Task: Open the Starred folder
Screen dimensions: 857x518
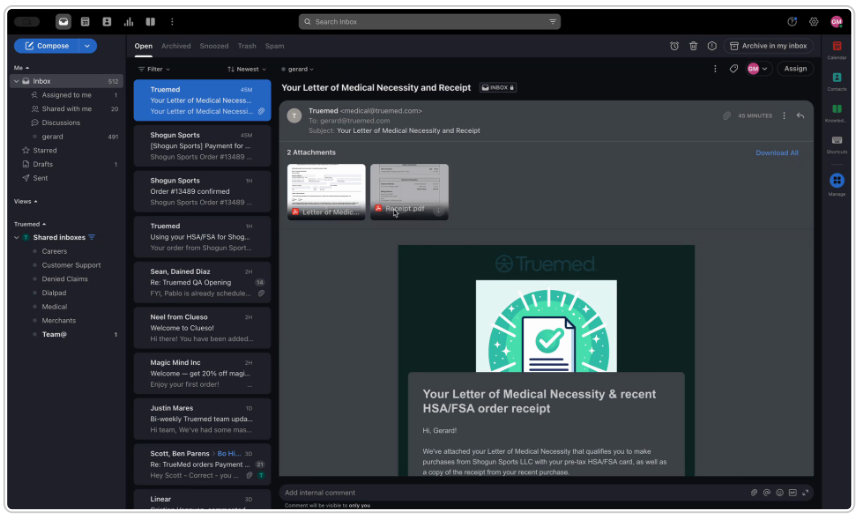Action: pos(45,150)
